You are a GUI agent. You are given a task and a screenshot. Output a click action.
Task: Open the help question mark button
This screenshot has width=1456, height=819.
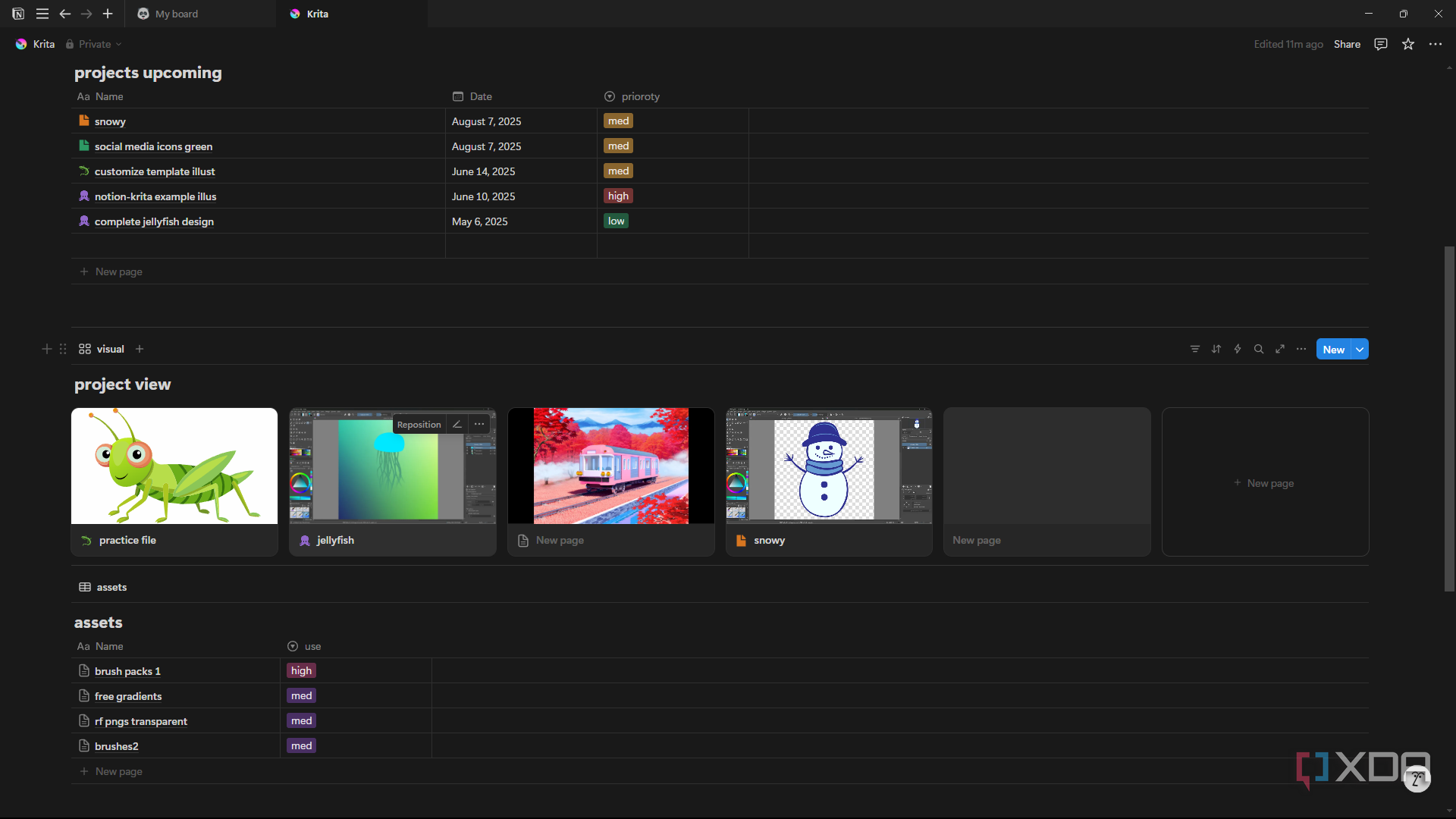(x=1417, y=779)
